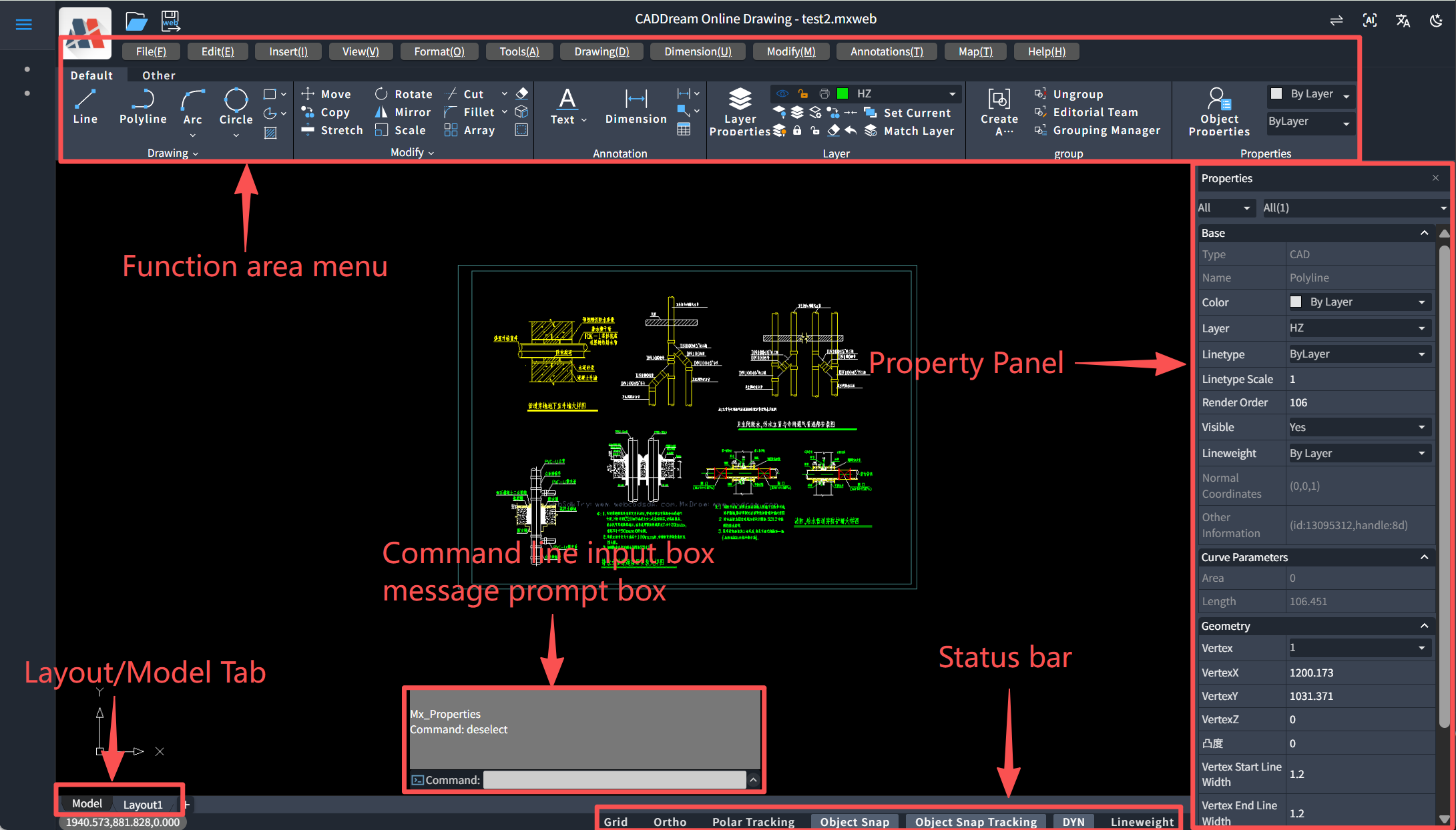Viewport: 1456px width, 830px height.
Task: Open file using the folder icon
Action: [136, 21]
